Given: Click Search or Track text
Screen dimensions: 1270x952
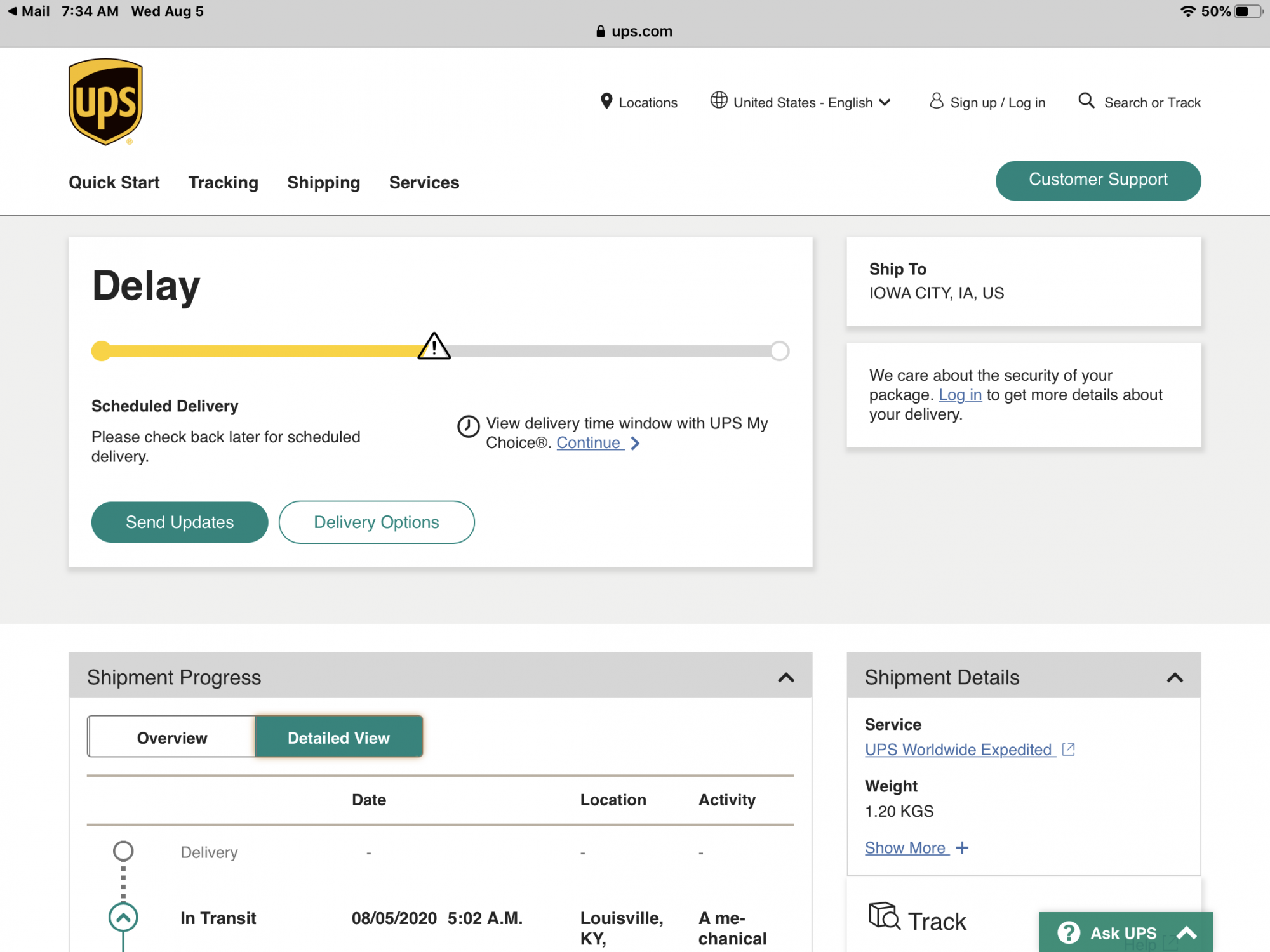Looking at the screenshot, I should pos(1153,103).
